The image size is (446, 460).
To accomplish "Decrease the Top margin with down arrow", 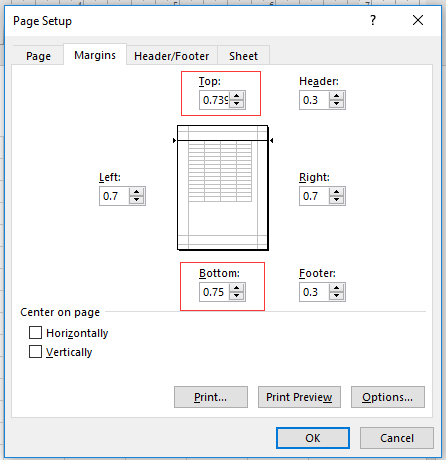I will [x=237, y=104].
